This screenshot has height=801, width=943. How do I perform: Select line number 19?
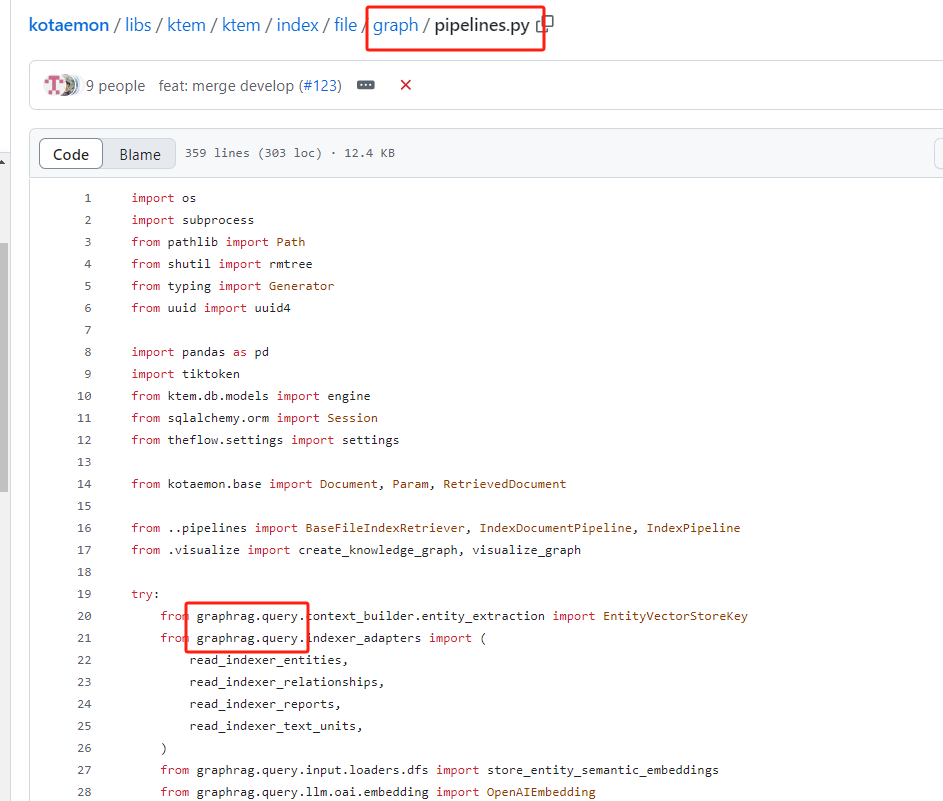(84, 594)
